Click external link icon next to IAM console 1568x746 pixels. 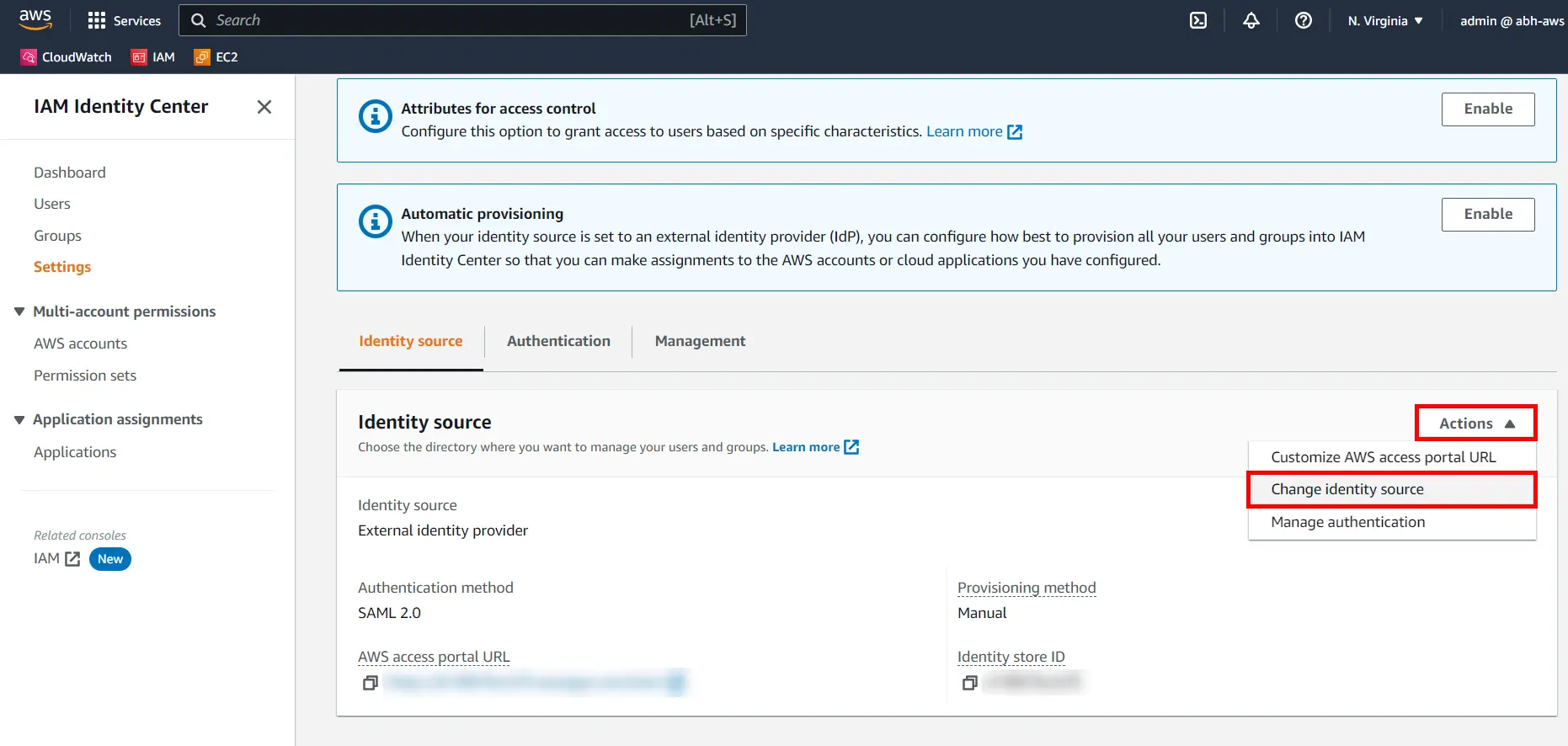tap(72, 559)
